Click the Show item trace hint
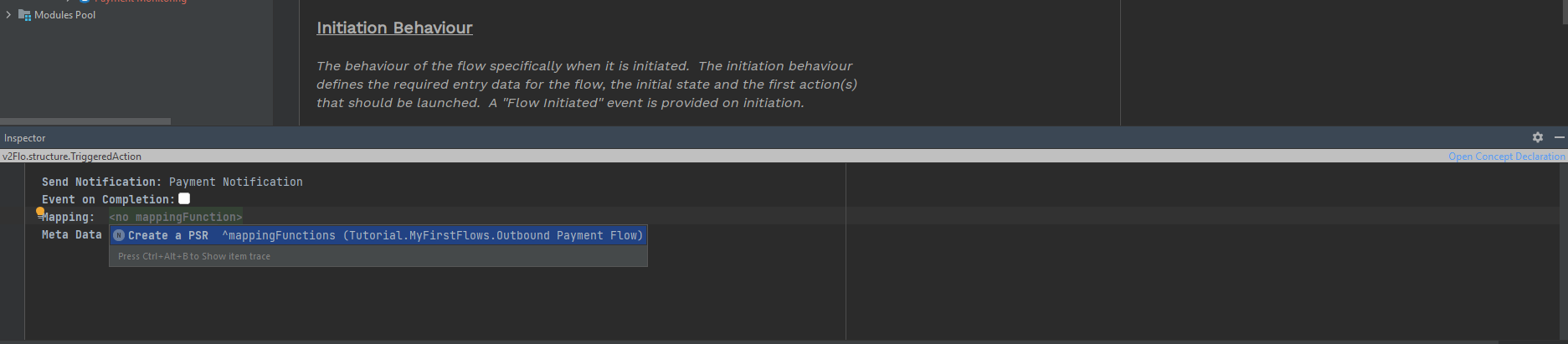The height and width of the screenshot is (344, 1568). [194, 257]
